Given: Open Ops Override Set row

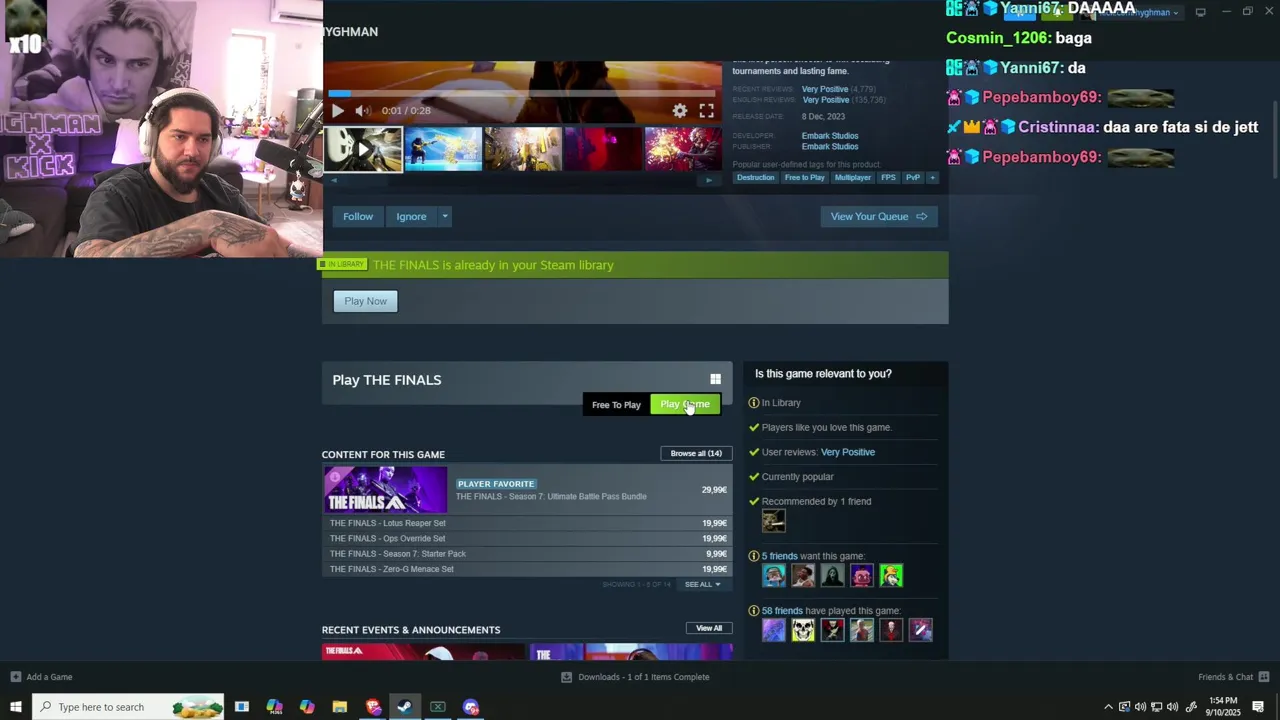Looking at the screenshot, I should (x=527, y=538).
